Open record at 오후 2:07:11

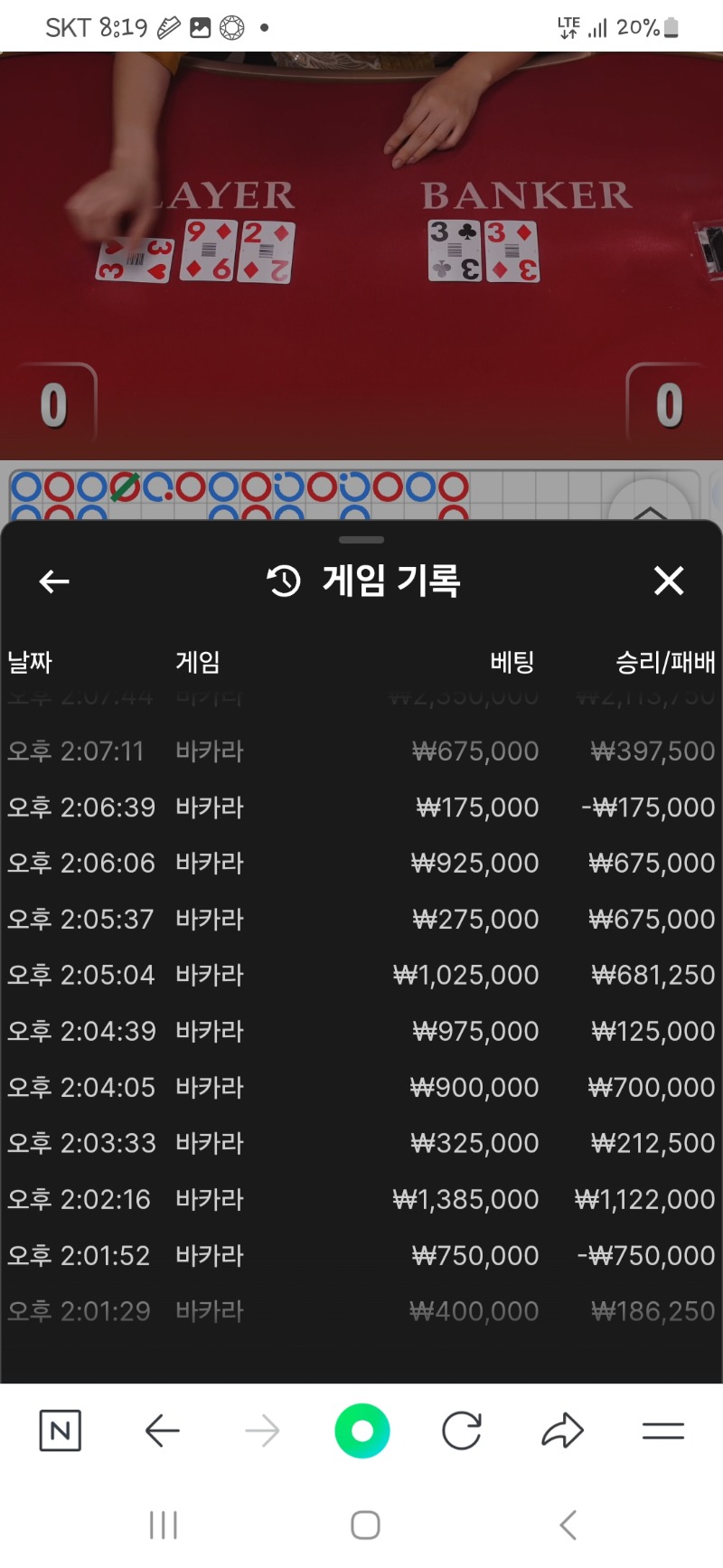tap(361, 751)
